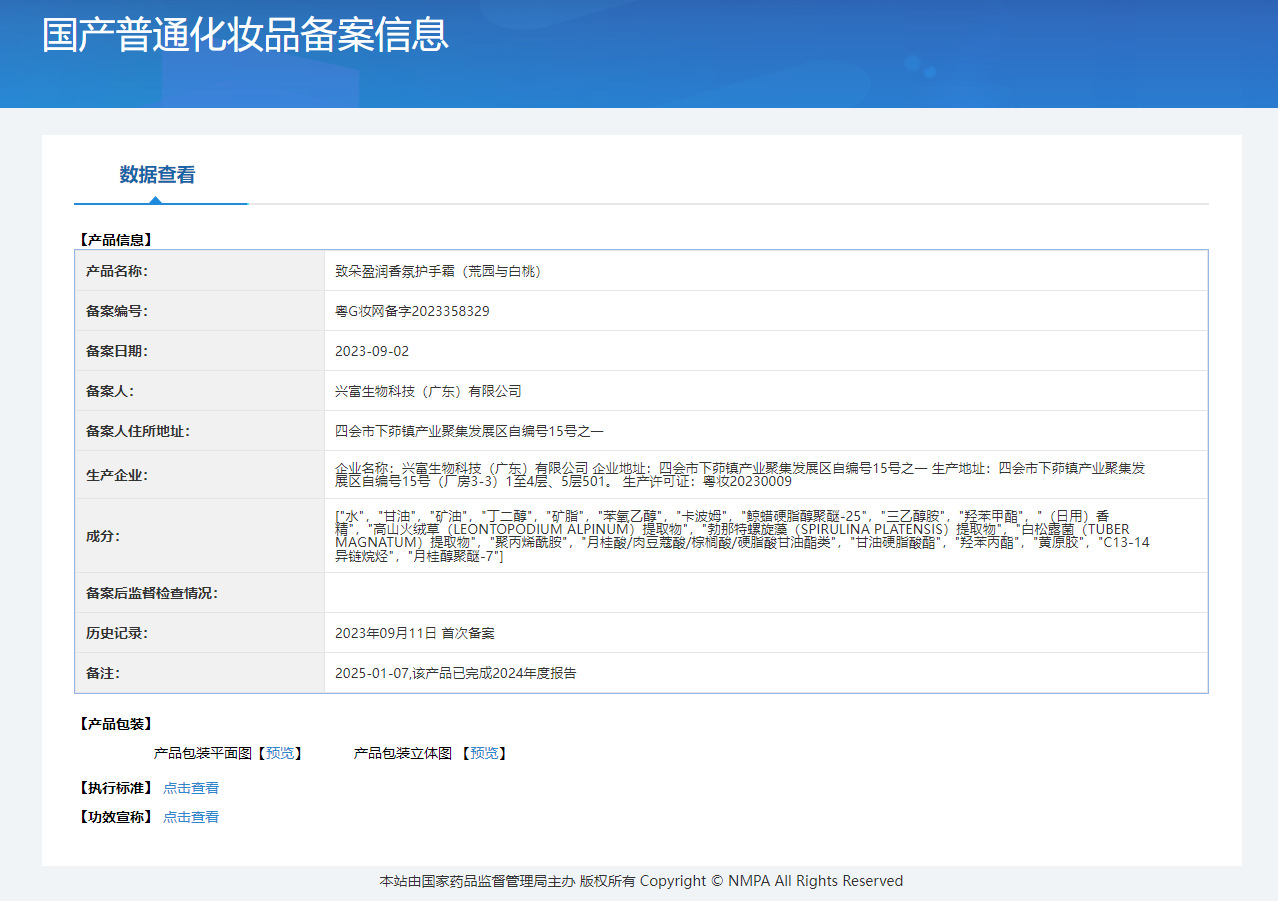
Task: Click the 成分 ingredients list text
Action: (742, 535)
